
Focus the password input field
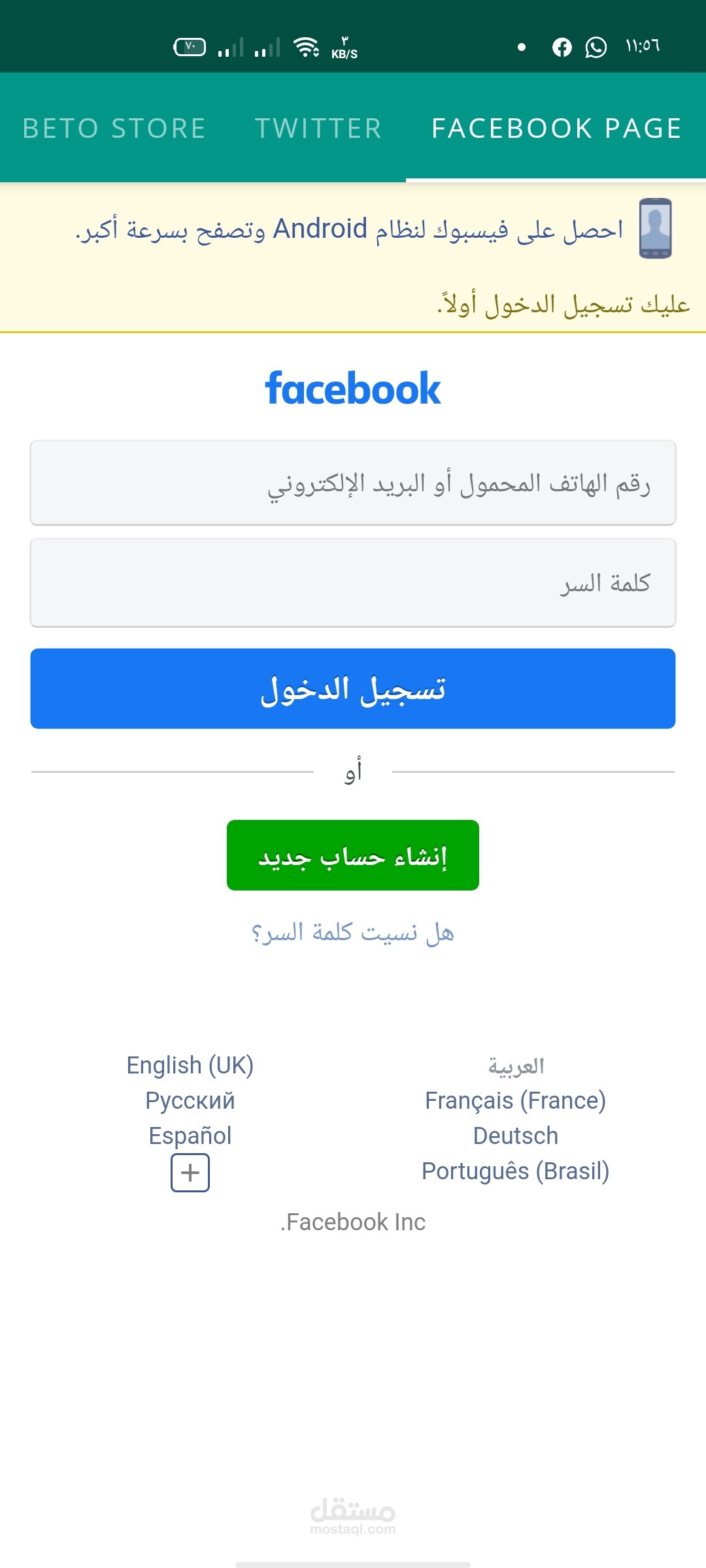(353, 583)
